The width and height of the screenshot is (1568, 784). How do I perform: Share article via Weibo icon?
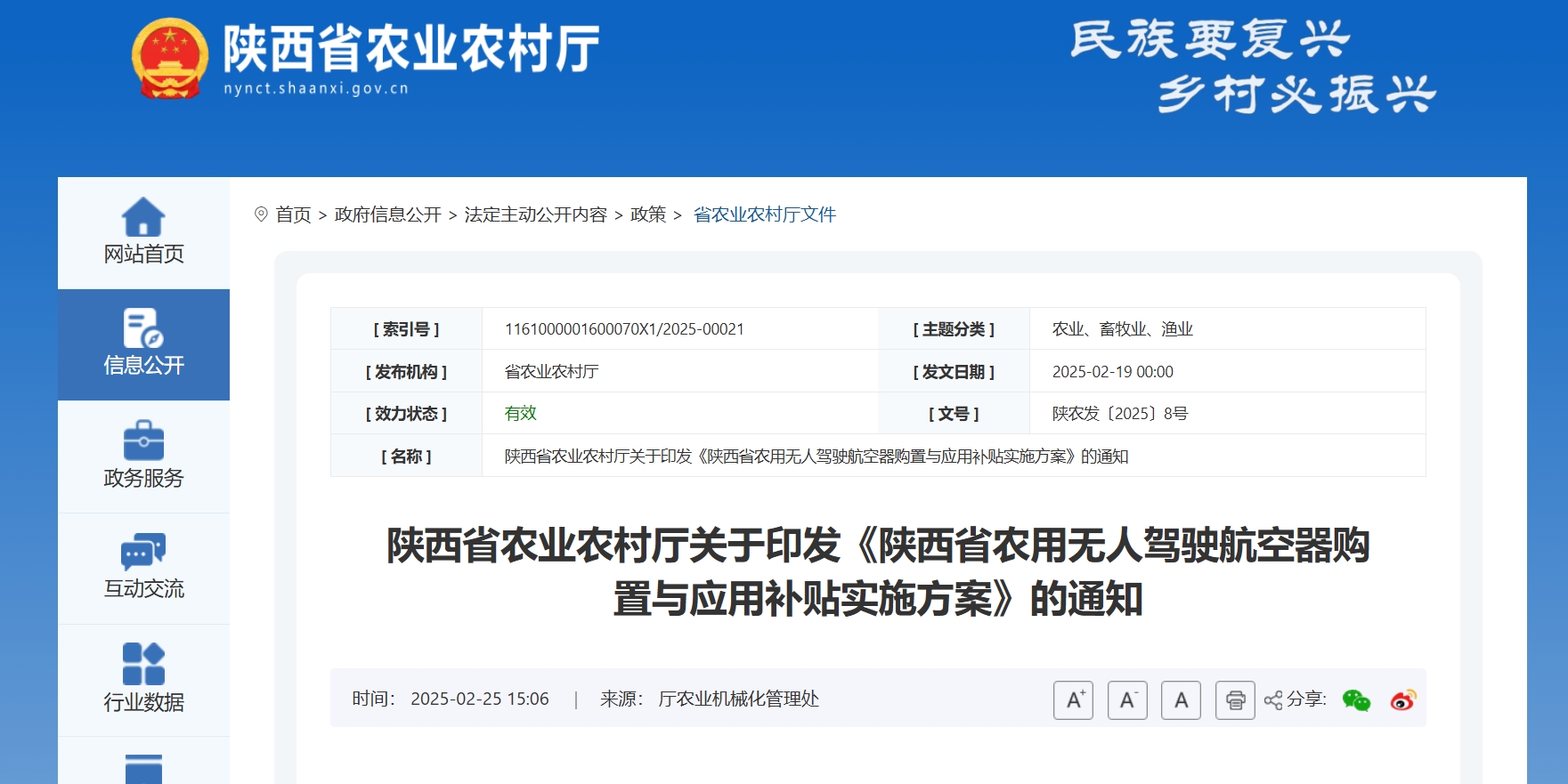[x=1402, y=700]
